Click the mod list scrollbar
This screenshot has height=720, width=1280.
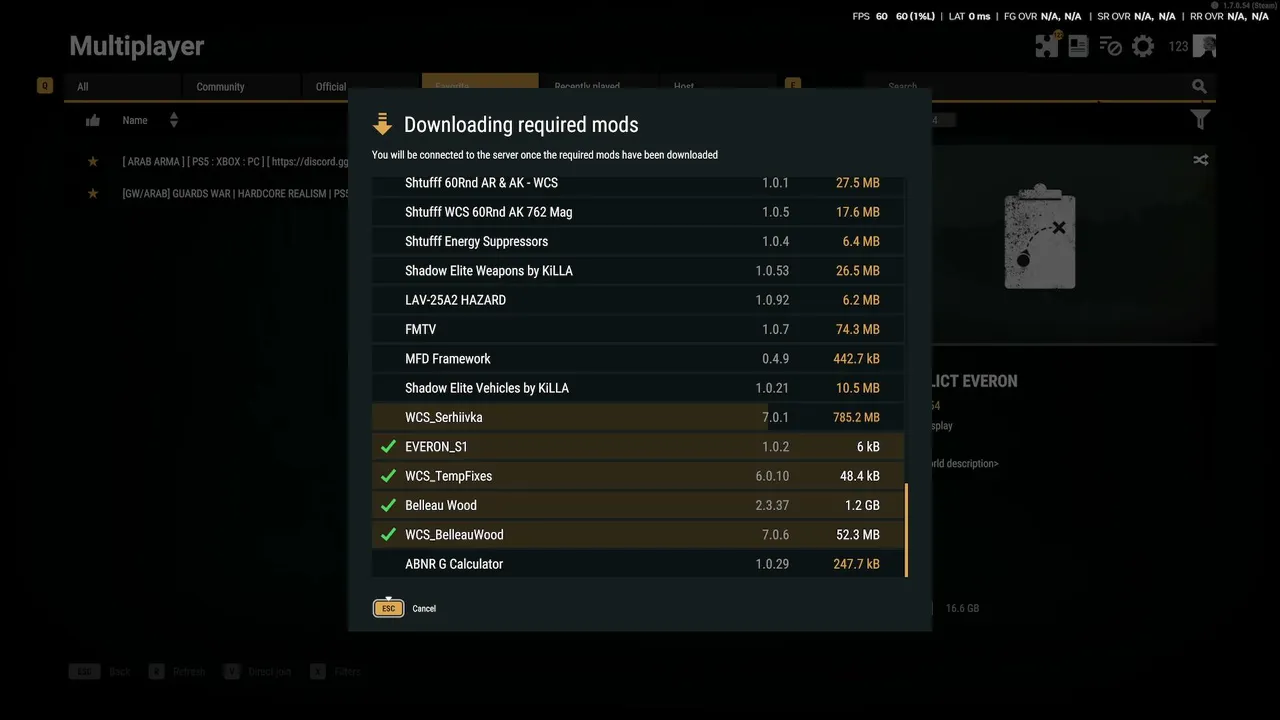(x=906, y=531)
